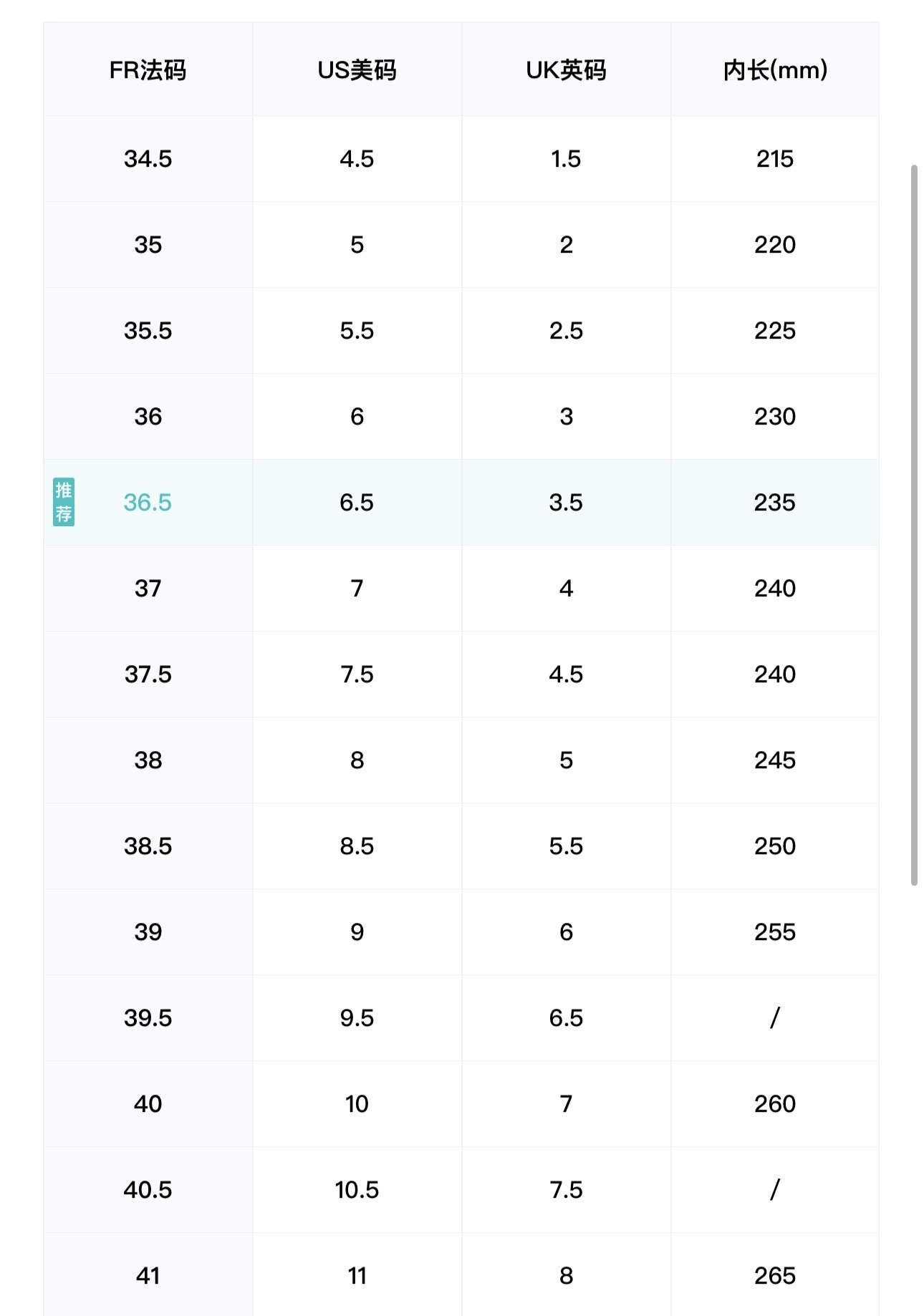Click FR size 34.5 cell

(x=148, y=159)
